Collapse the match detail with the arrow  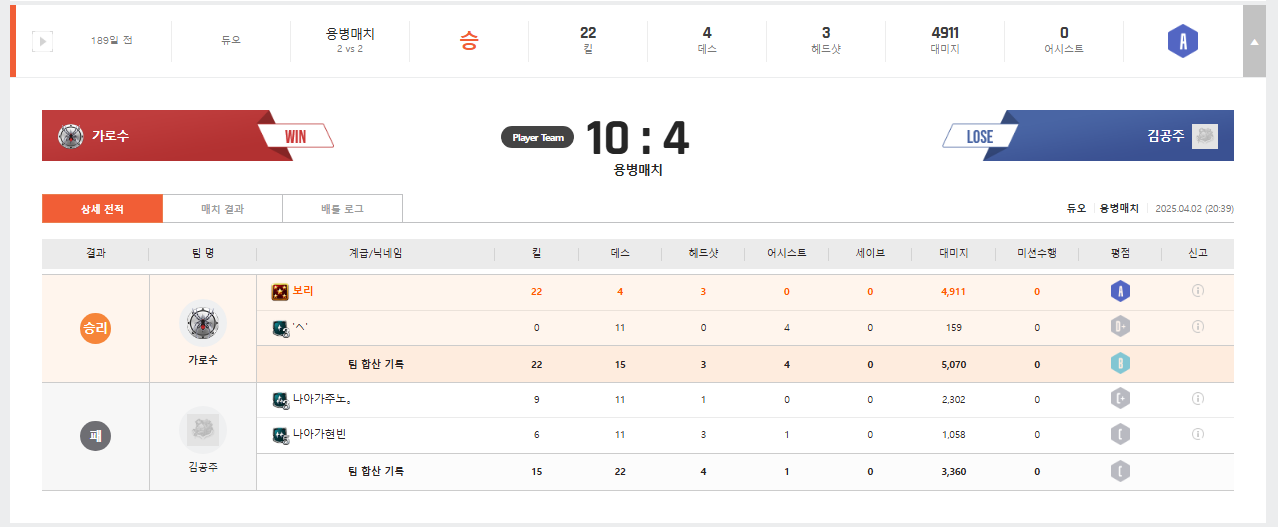1254,41
